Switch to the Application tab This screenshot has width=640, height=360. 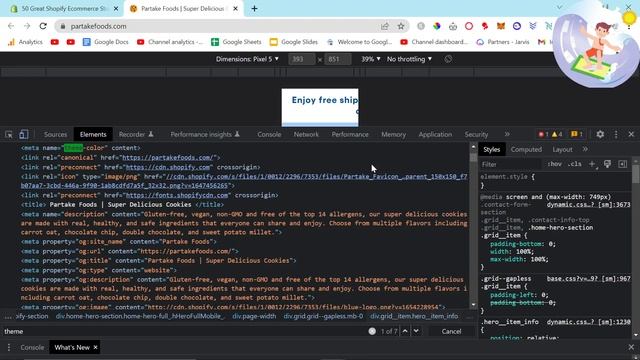(435, 134)
